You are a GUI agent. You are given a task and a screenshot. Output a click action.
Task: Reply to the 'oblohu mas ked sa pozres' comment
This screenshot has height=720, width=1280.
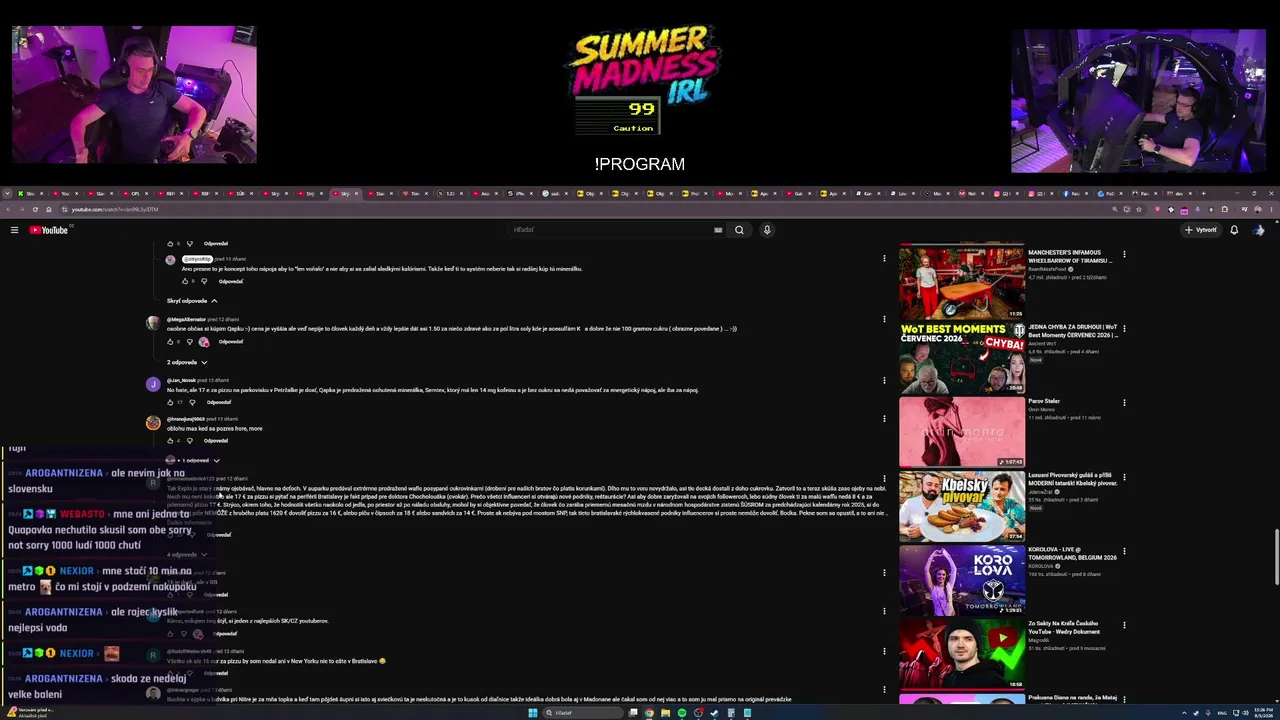pos(216,440)
